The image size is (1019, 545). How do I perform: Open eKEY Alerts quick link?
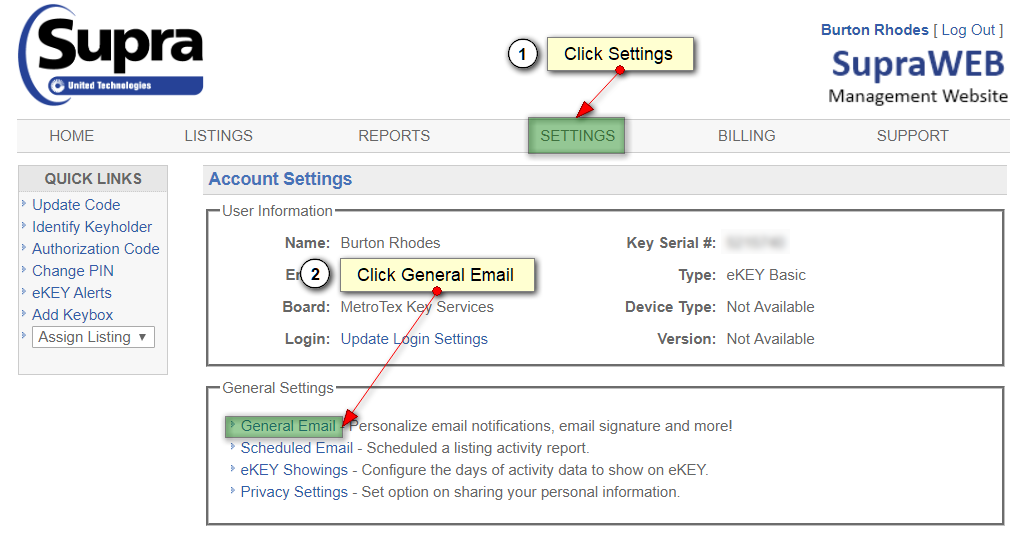pyautogui.click(x=71, y=293)
